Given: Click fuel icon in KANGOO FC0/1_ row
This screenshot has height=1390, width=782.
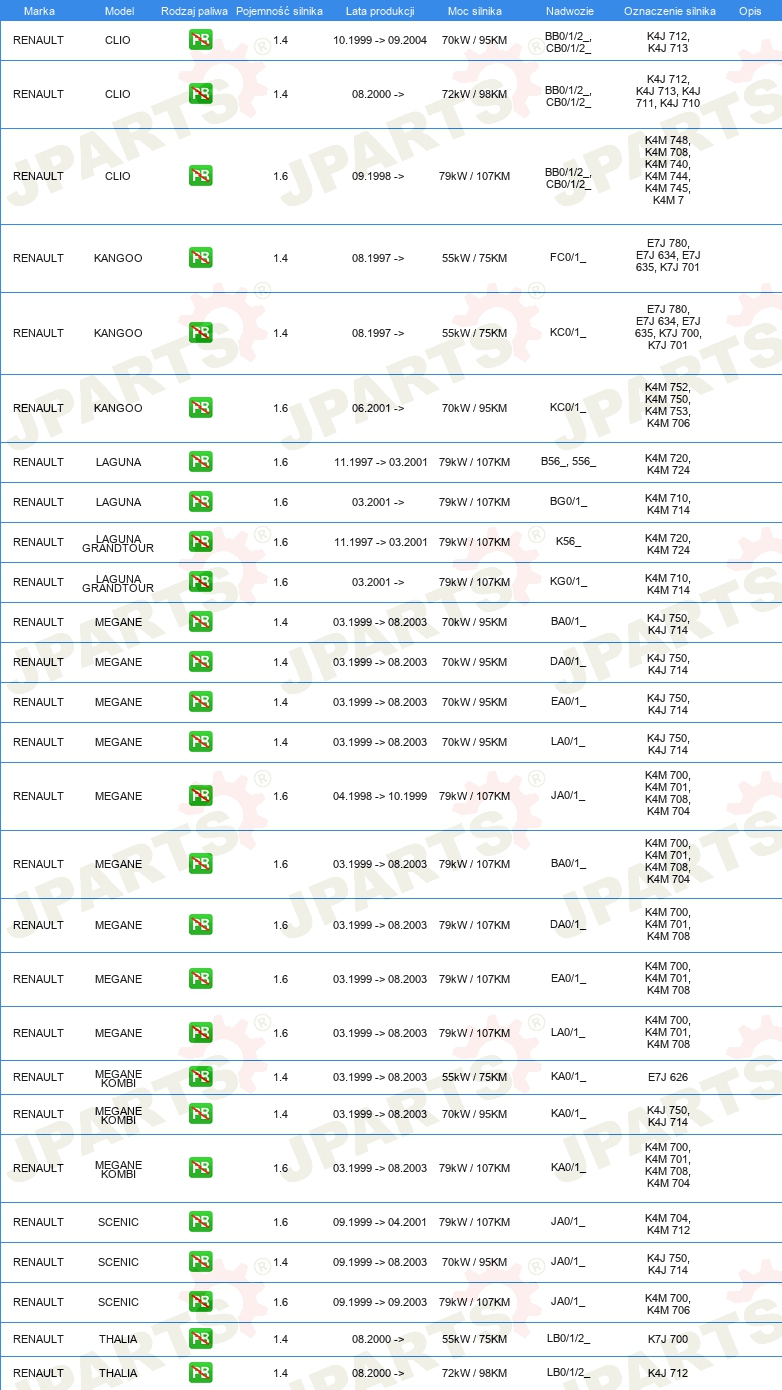Looking at the screenshot, I should coord(200,258).
